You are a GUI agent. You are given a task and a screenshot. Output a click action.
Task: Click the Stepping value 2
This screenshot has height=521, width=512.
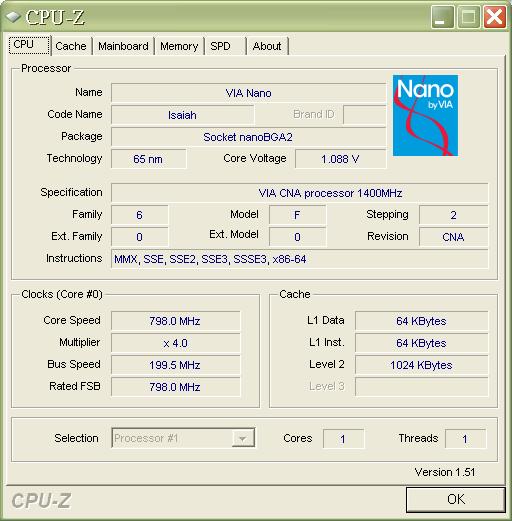454,215
